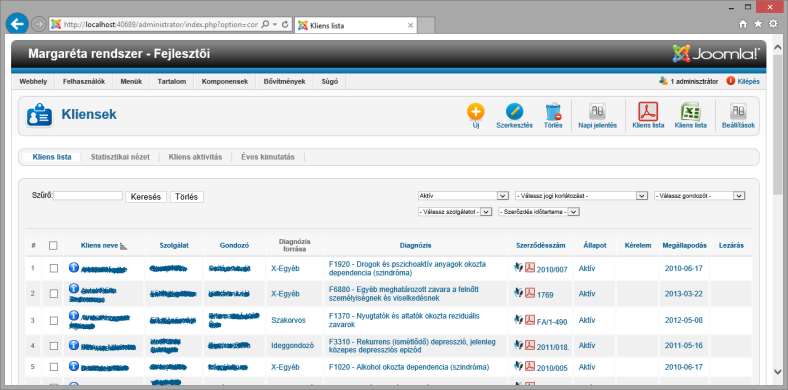Open the Bővítmények menu

click(x=284, y=81)
